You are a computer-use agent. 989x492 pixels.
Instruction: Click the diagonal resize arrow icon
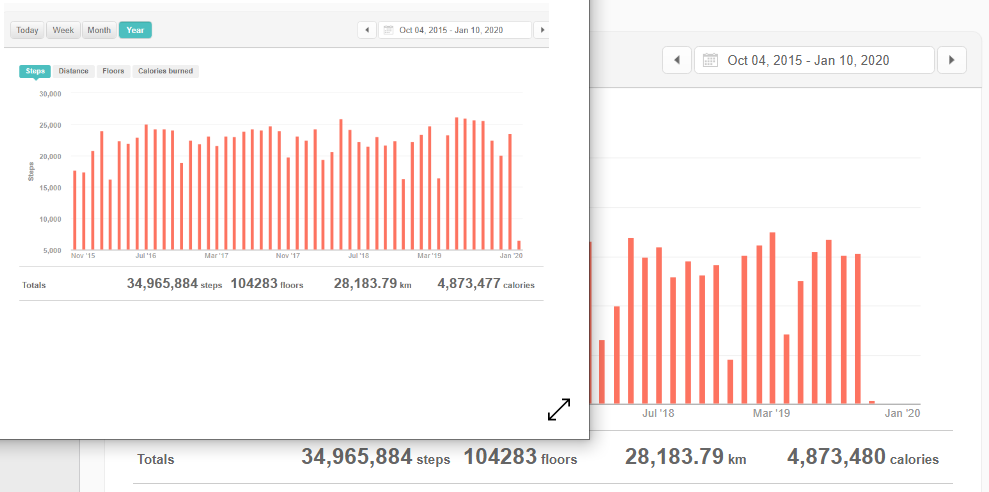[559, 410]
